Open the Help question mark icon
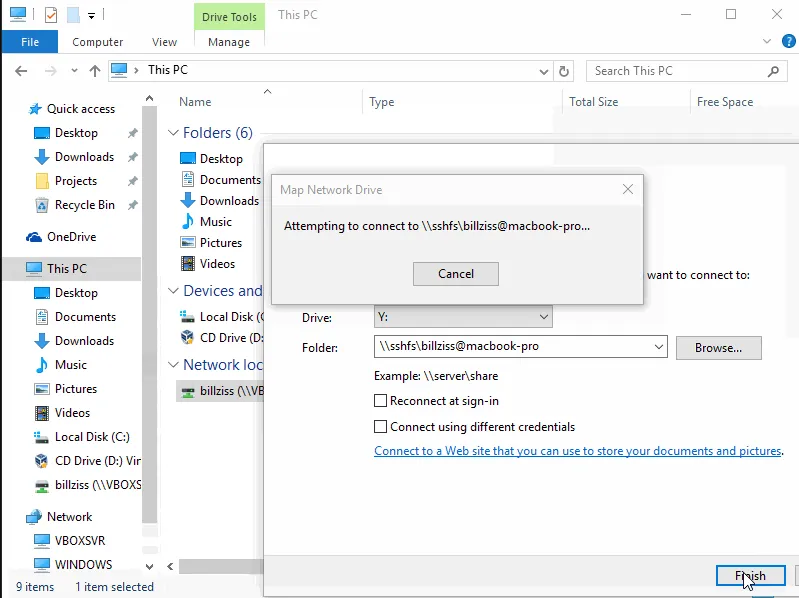Screen dimensions: 799x598 (x=786, y=42)
